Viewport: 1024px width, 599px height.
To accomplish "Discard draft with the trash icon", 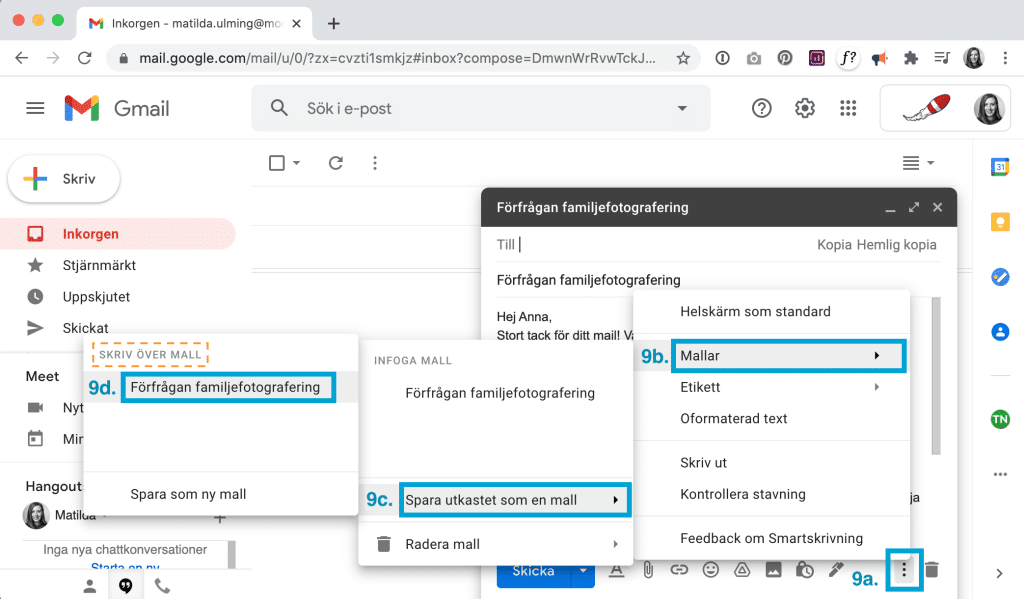I will coord(931,570).
